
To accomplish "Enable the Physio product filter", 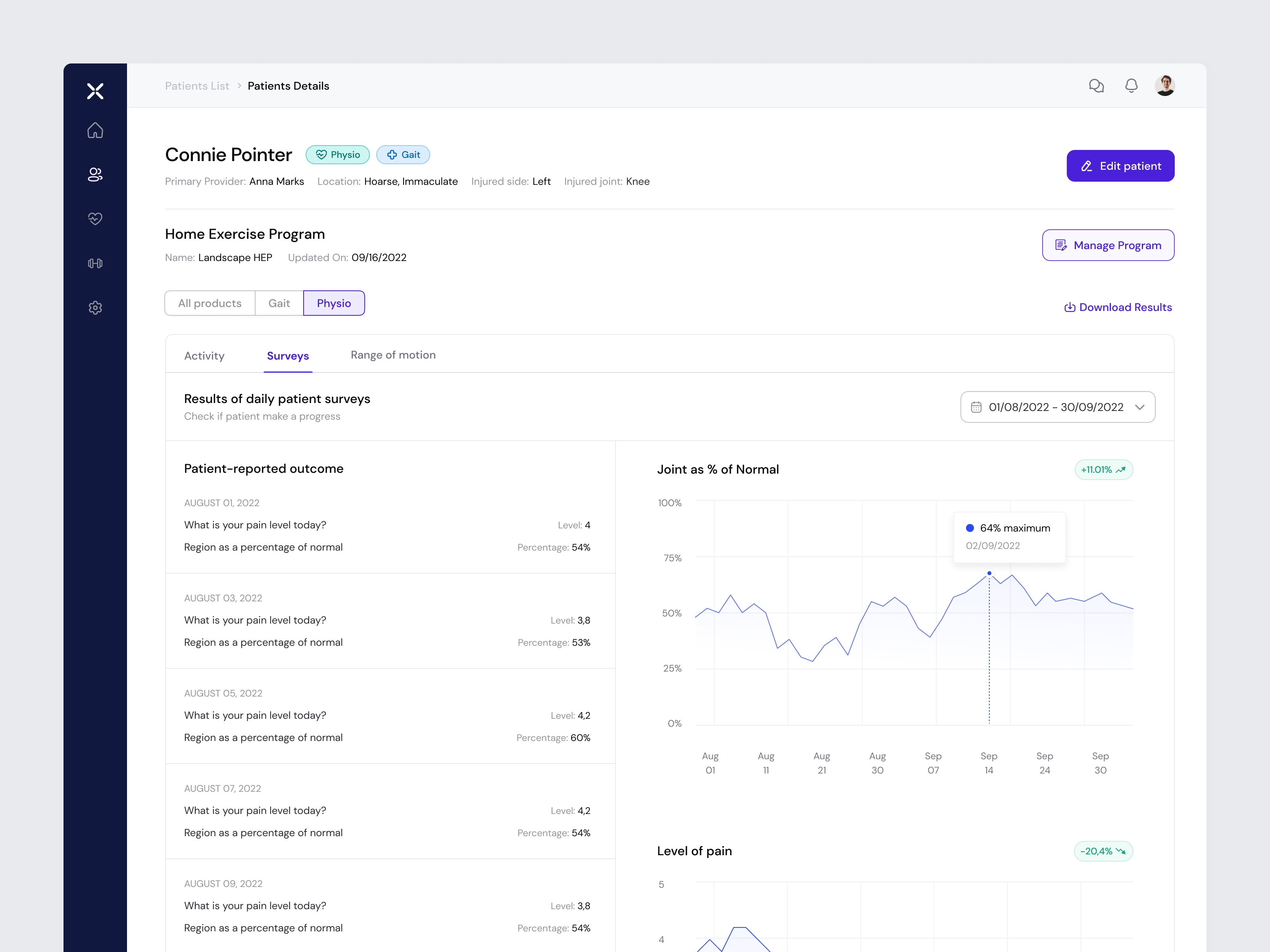I will coord(334,303).
